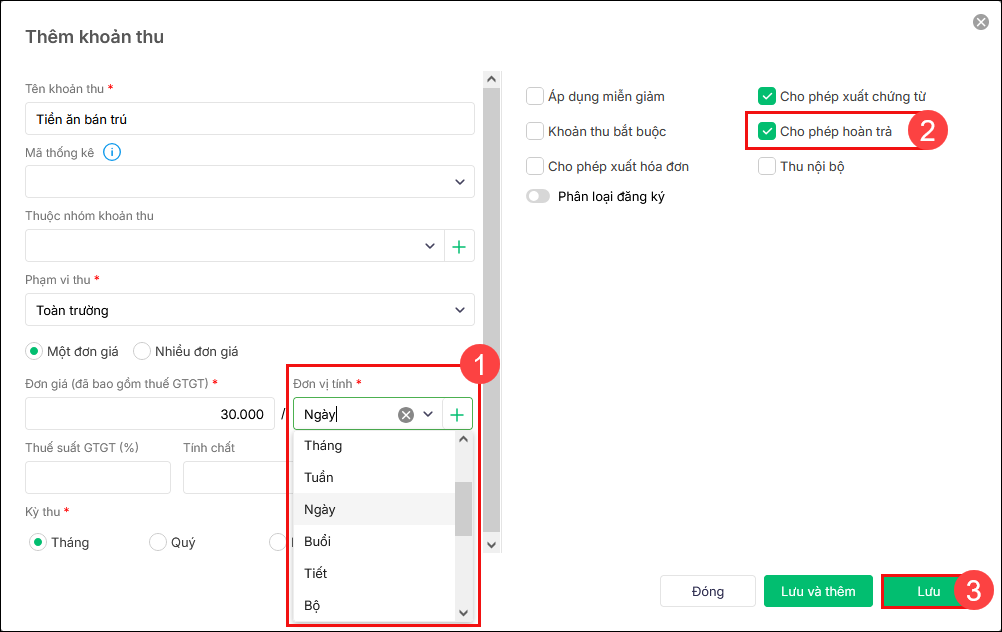Viewport: 1002px width, 632px height.
Task: Choose Quý as the collection period
Action: pyautogui.click(x=158, y=542)
